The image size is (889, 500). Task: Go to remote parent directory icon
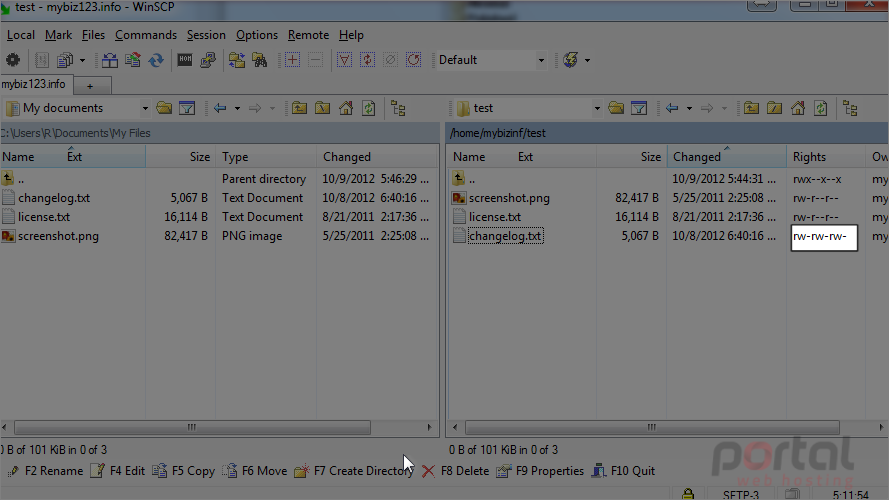[x=751, y=108]
